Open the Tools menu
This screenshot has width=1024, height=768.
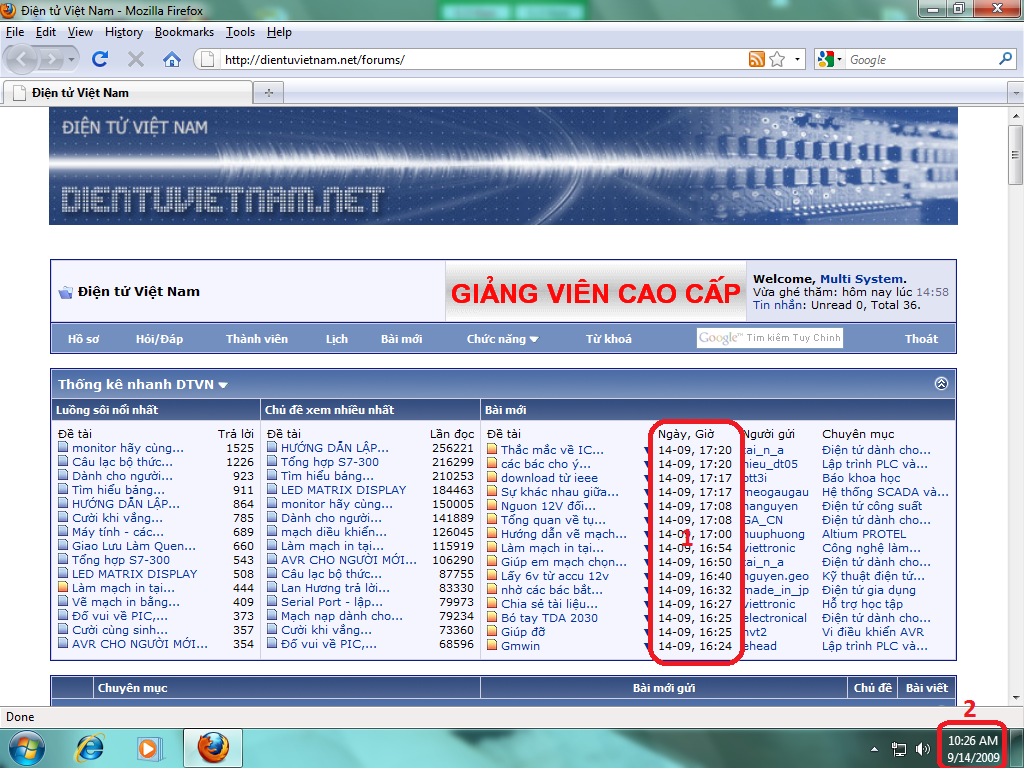click(x=240, y=32)
